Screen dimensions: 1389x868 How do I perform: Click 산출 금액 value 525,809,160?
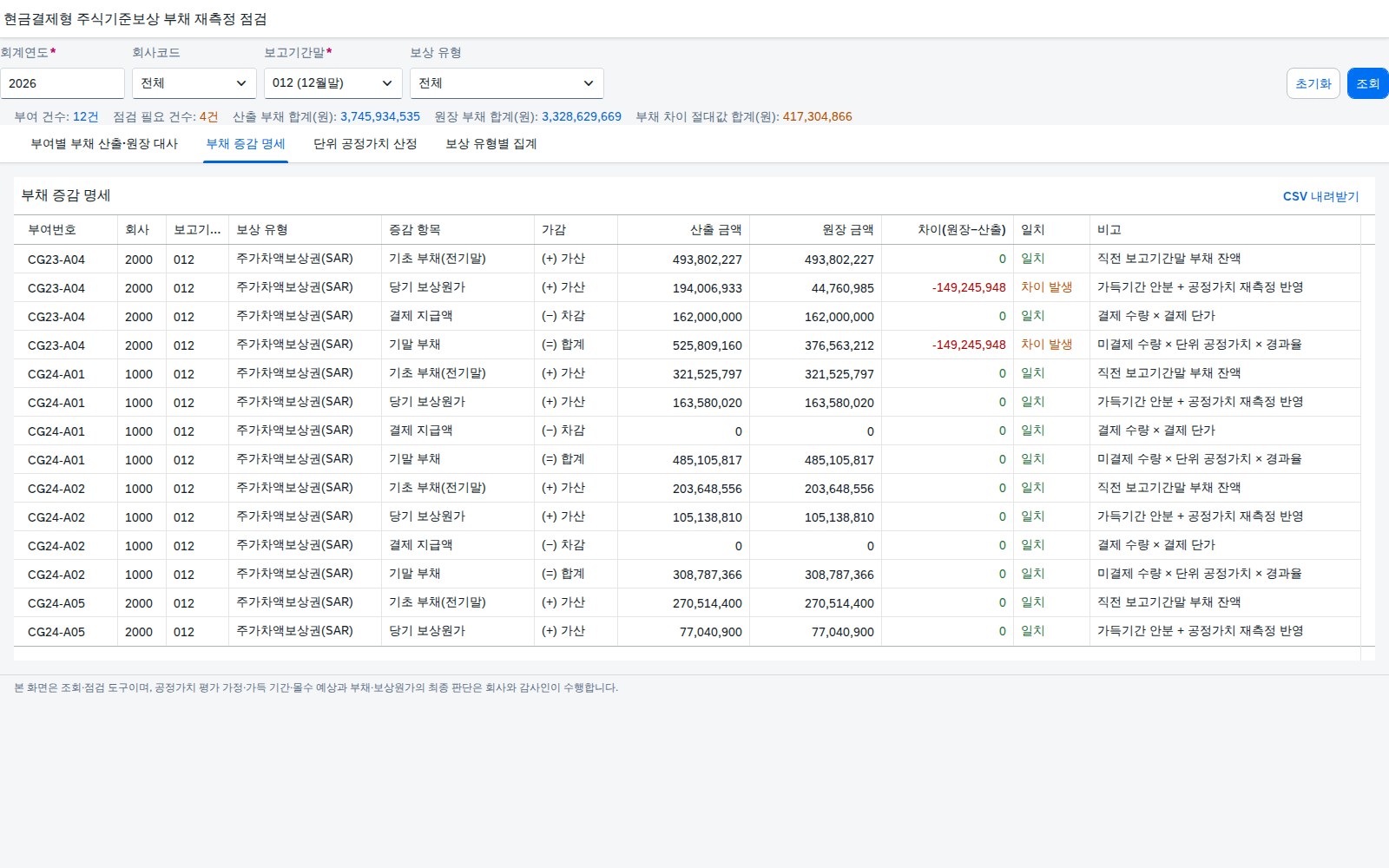tap(707, 345)
